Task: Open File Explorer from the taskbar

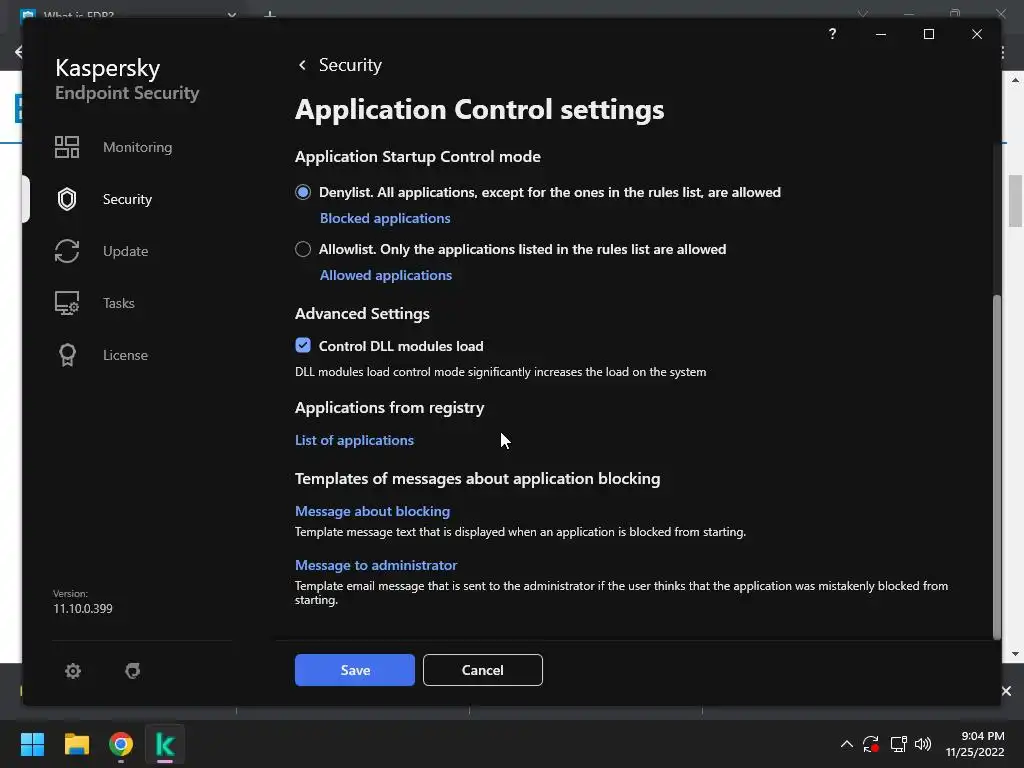Action: 76,744
